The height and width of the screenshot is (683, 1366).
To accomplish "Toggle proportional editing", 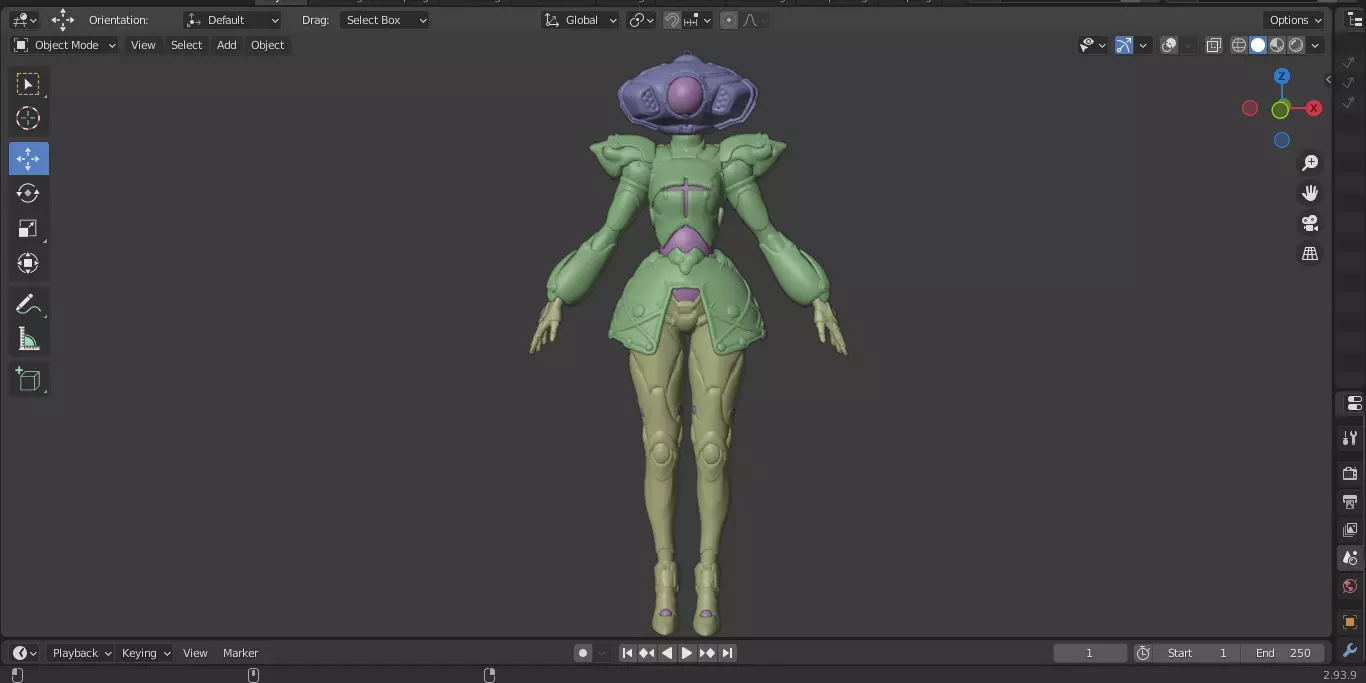I will pyautogui.click(x=728, y=20).
